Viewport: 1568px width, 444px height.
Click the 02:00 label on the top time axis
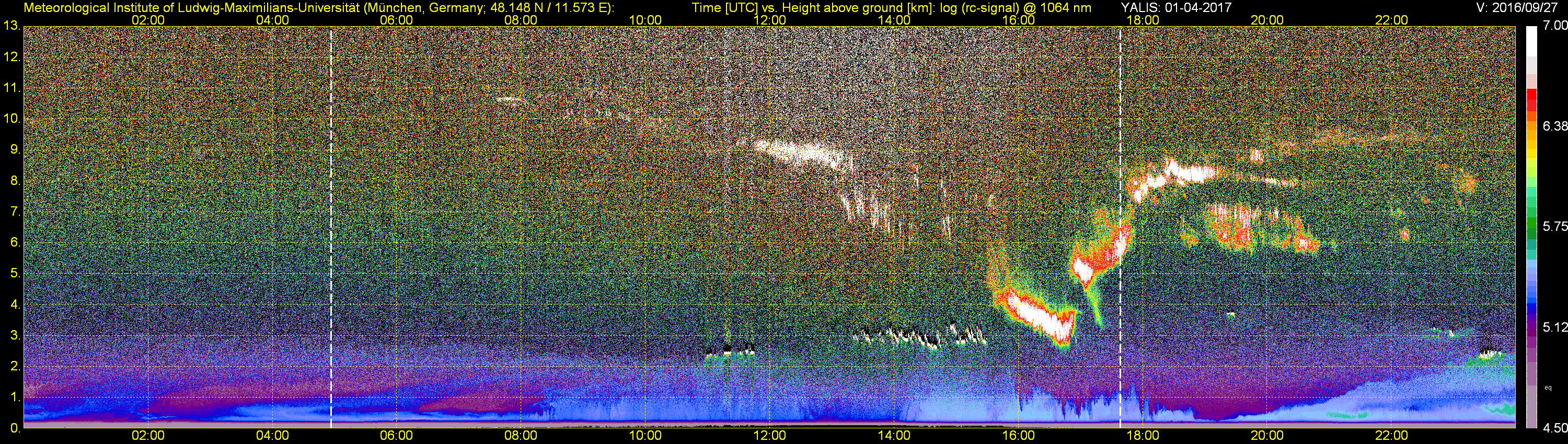(x=148, y=20)
